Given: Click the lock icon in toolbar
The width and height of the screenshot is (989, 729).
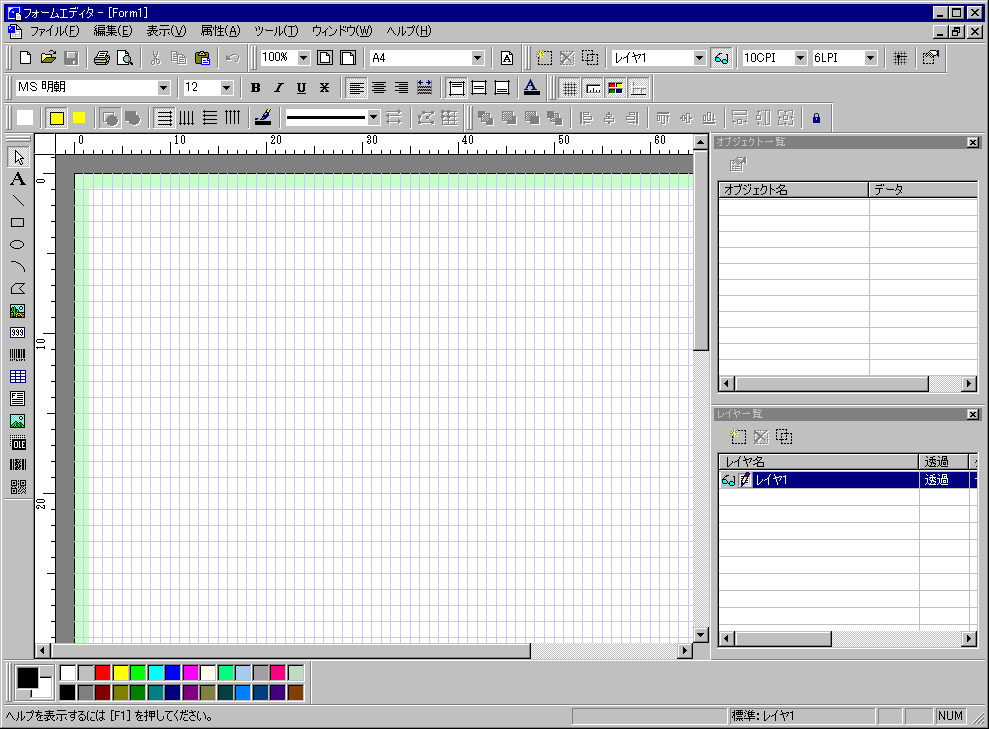Looking at the screenshot, I should click(816, 118).
